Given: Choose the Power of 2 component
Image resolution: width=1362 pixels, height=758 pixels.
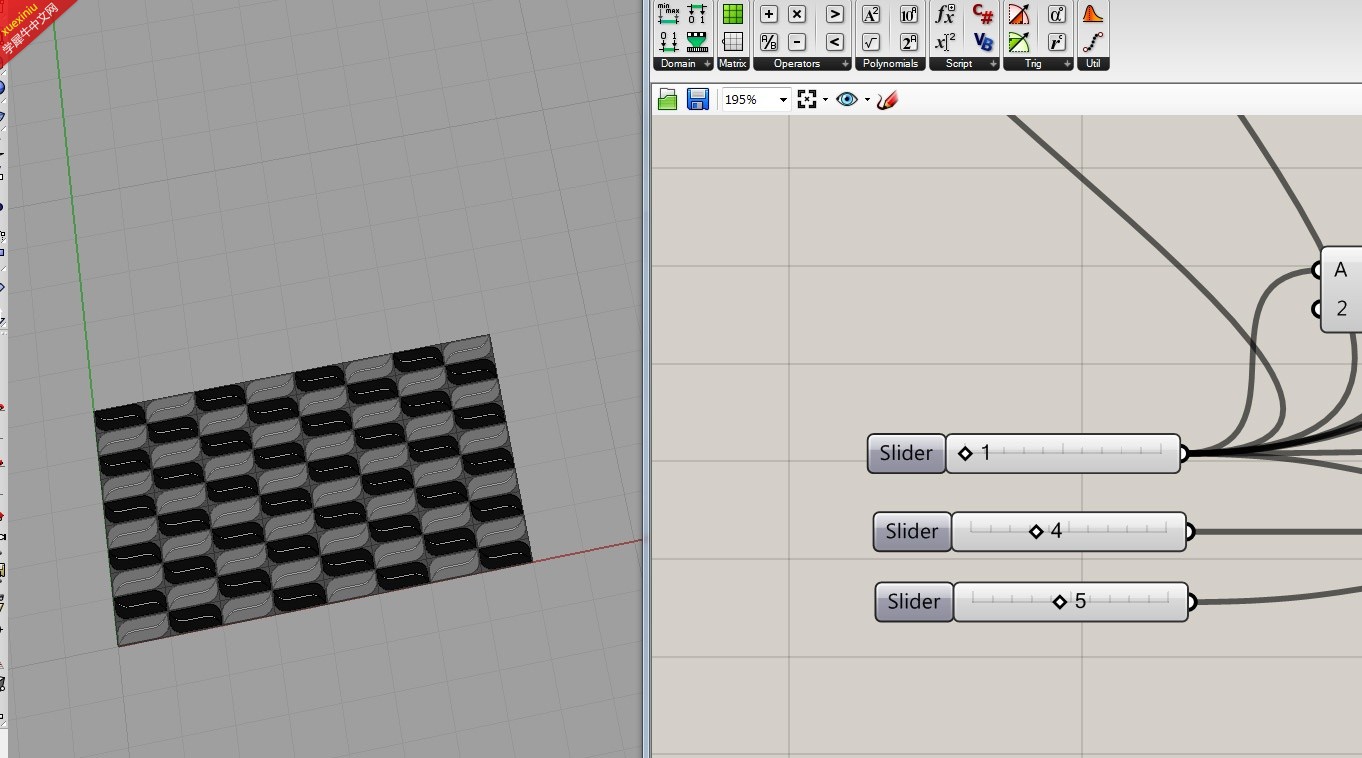Looking at the screenshot, I should click(x=909, y=42).
